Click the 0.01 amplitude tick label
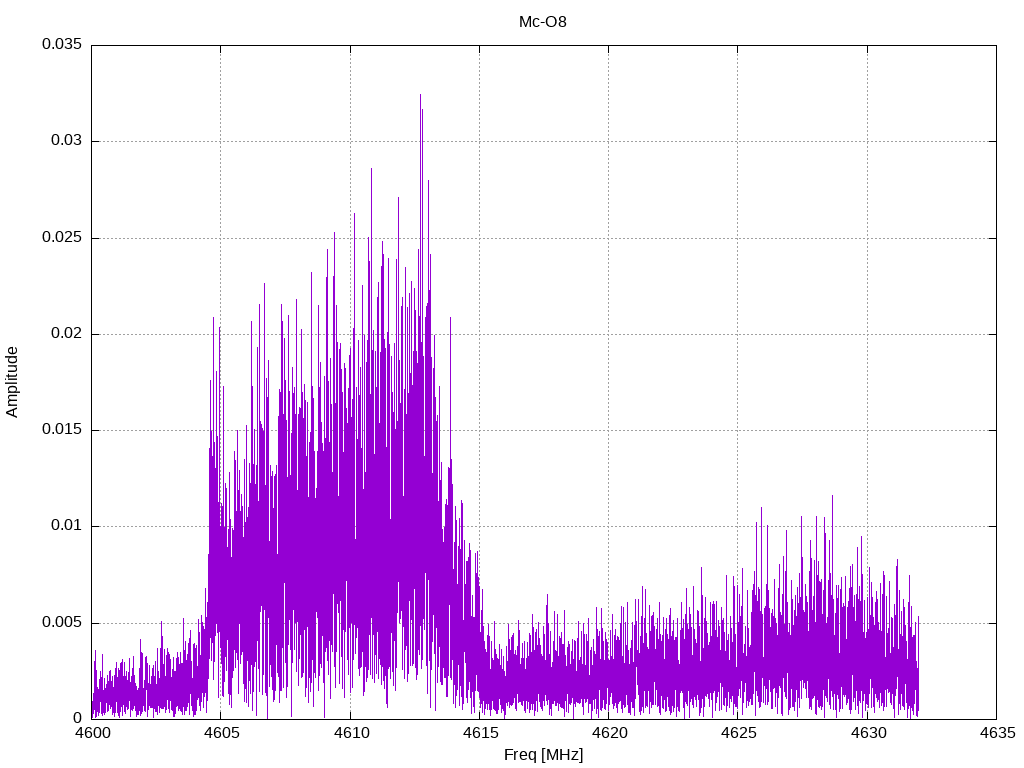This screenshot has height=768, width=1024. (x=65, y=526)
